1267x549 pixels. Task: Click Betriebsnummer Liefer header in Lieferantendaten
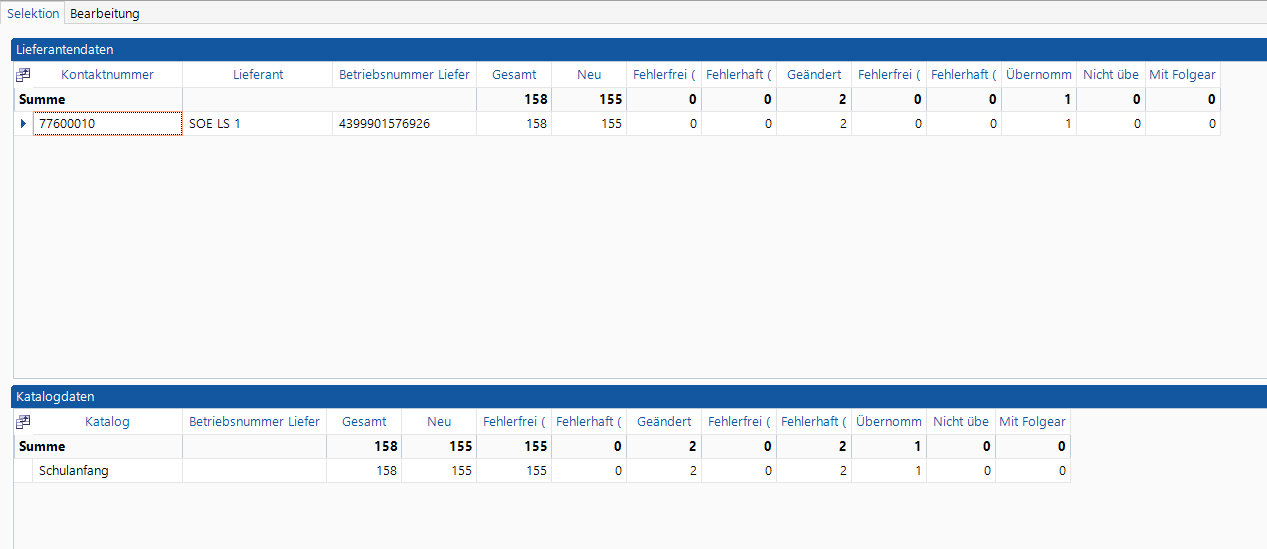[404, 75]
